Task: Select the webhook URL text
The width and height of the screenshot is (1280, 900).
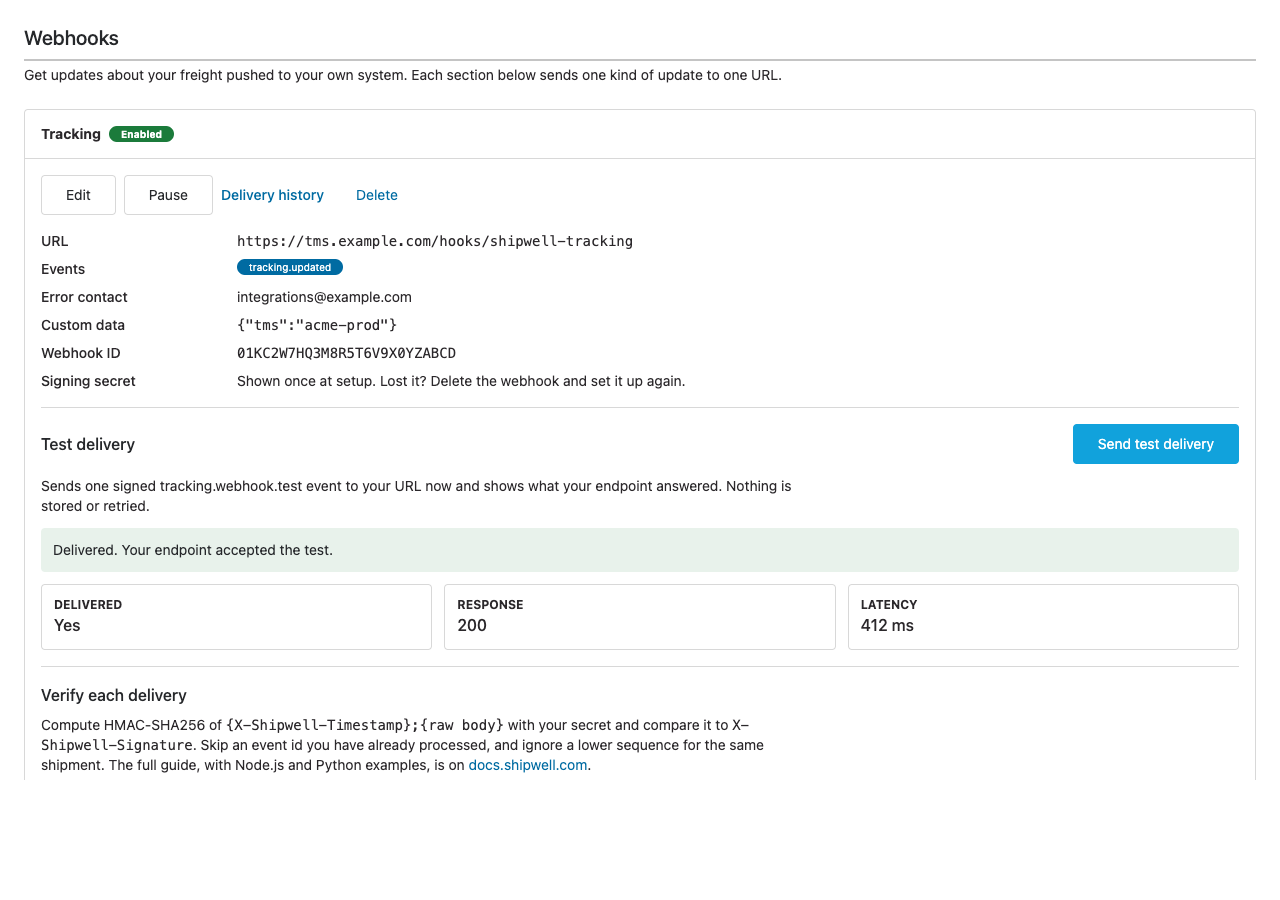Action: click(x=435, y=241)
